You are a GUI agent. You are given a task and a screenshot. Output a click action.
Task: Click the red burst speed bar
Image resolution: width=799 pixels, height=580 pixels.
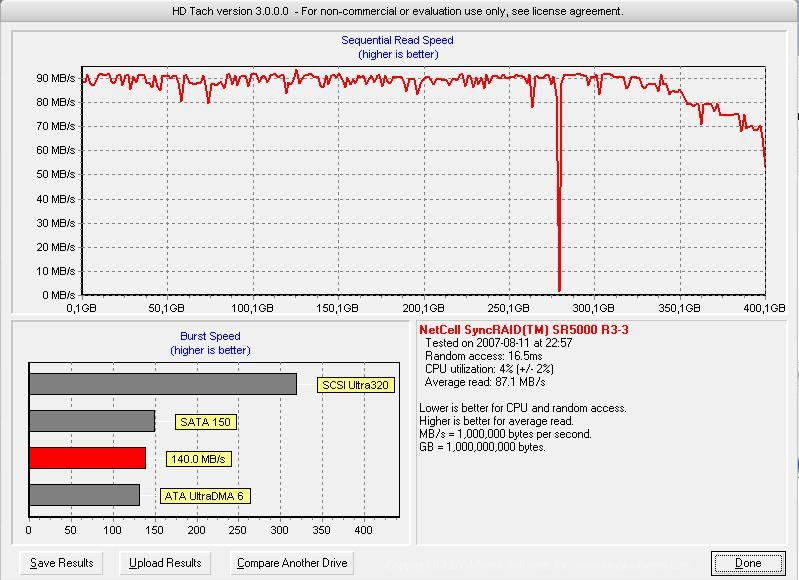88,458
